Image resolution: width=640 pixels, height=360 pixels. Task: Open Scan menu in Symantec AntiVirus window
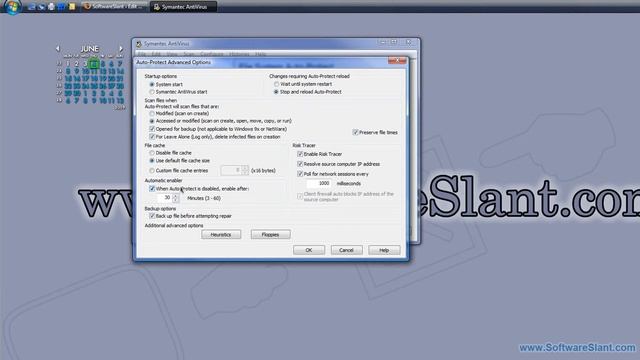point(189,54)
